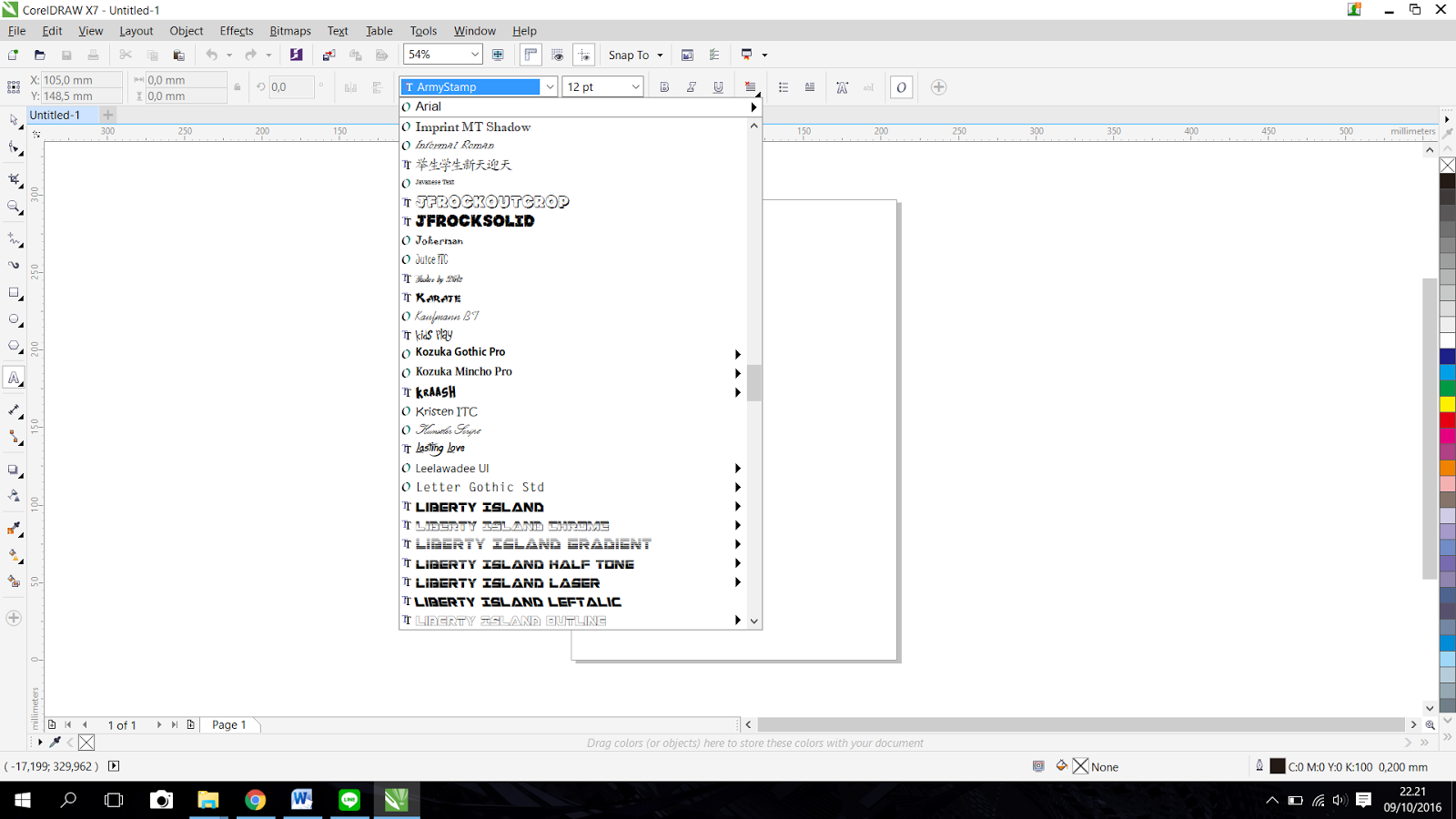Collapse the ArmyStamp font list dropdown arrow
This screenshot has height=819, width=1456.
pyautogui.click(x=550, y=87)
